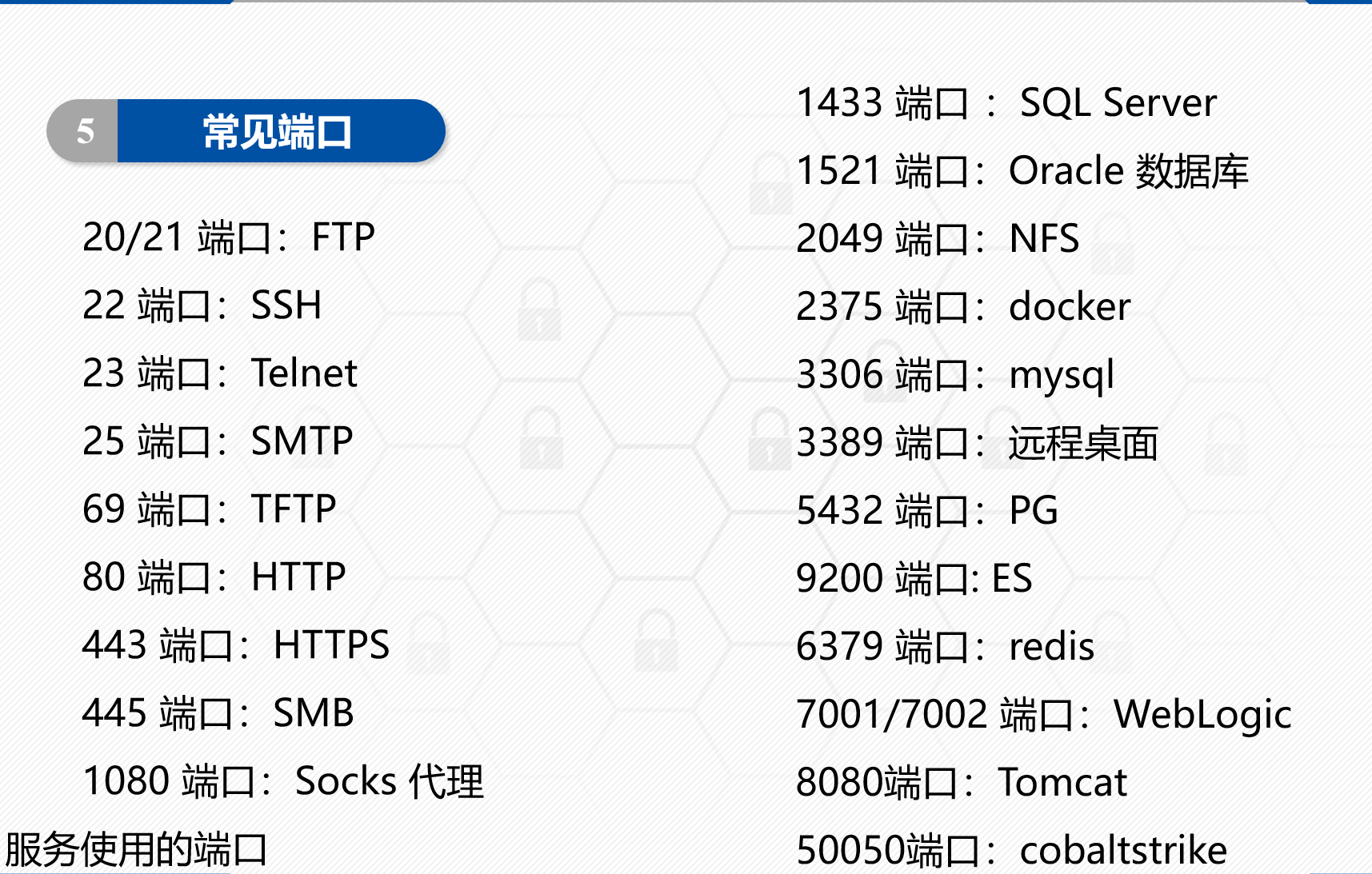Screen dimensions: 1372x874
Task: Click the 1433 端口 SQL Server line
Action: [1006, 103]
